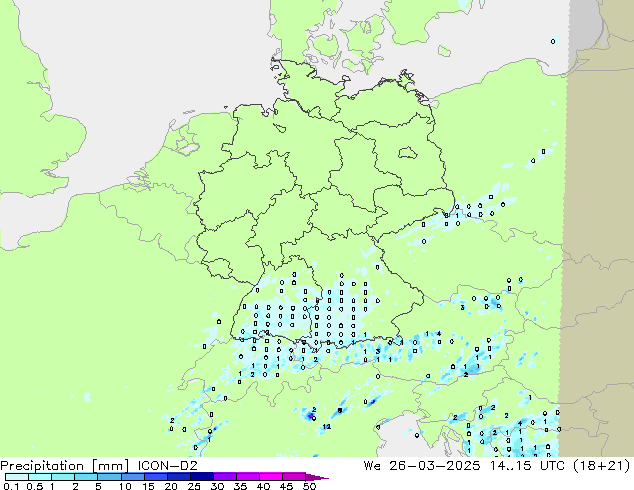Click the 'Precipitation' title text
Image resolution: width=634 pixels, height=490 pixels.
point(42,466)
